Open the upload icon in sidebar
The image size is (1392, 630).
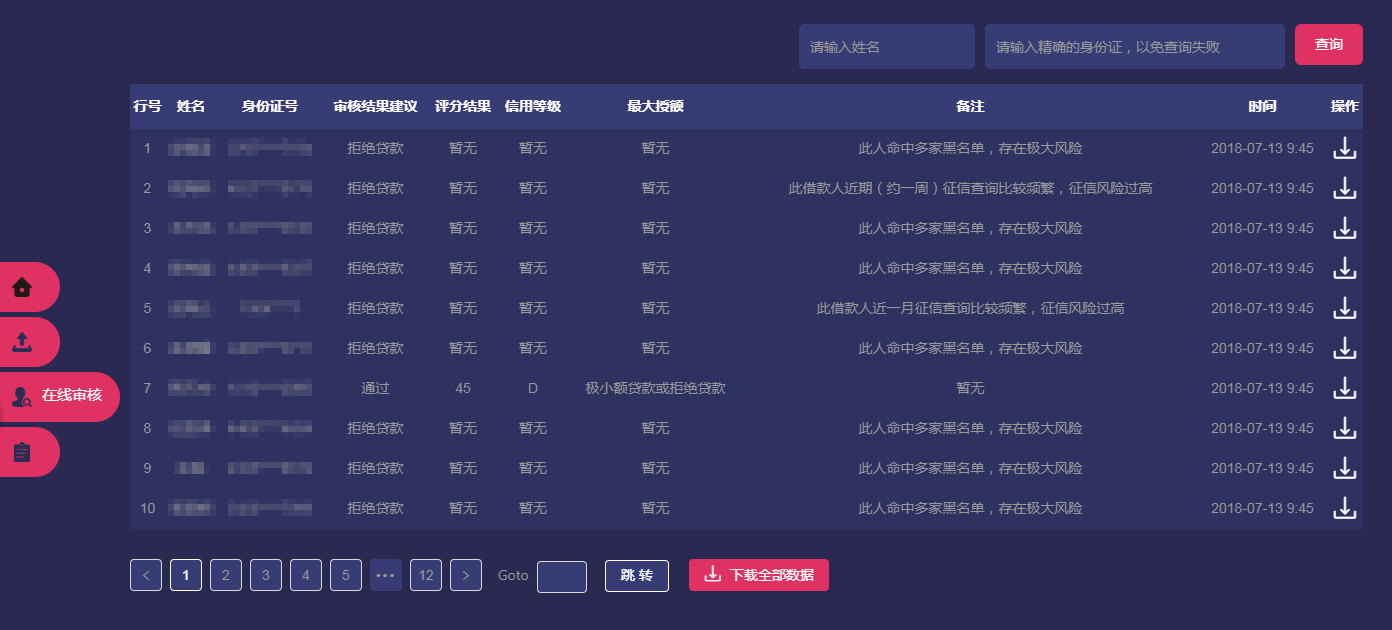22,342
